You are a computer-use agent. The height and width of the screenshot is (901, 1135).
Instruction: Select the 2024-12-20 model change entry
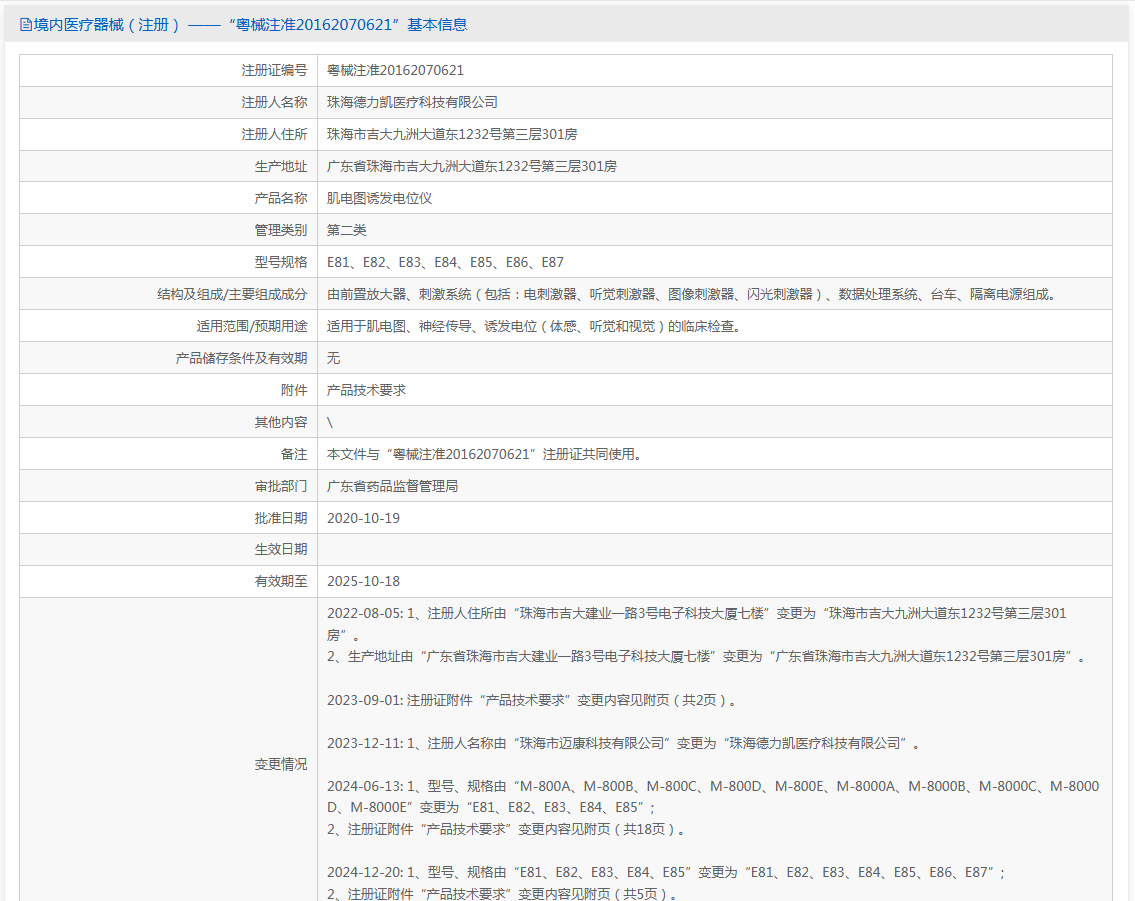click(666, 873)
